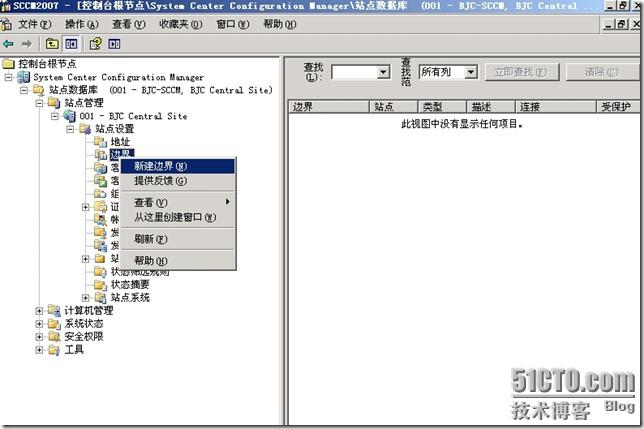Select the 状态摘要 tree item

coord(130,284)
